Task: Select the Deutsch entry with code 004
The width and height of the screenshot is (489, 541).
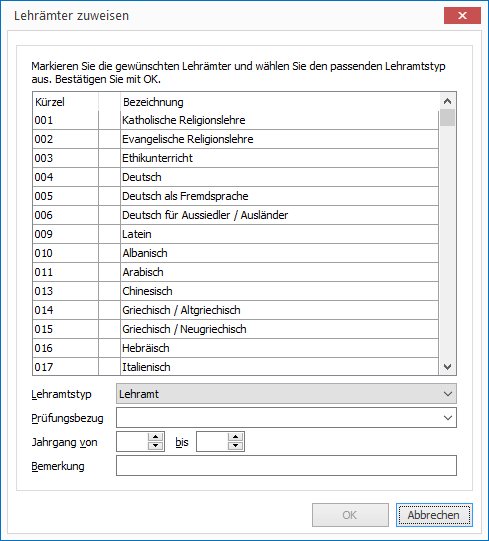Action: pos(235,177)
